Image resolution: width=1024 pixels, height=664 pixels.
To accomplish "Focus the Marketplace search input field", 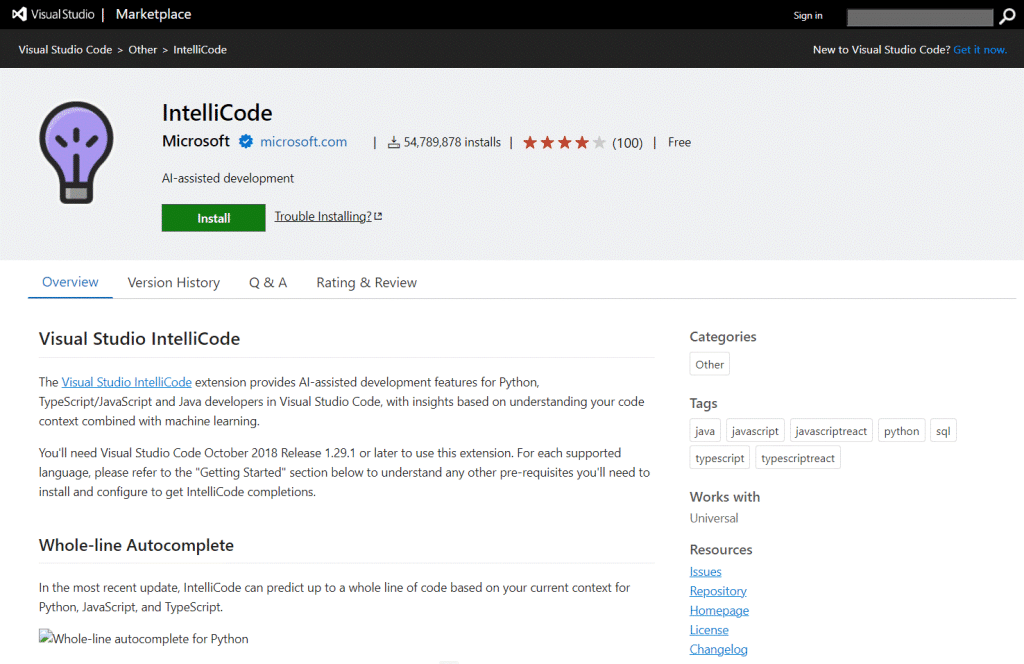I will (920, 18).
